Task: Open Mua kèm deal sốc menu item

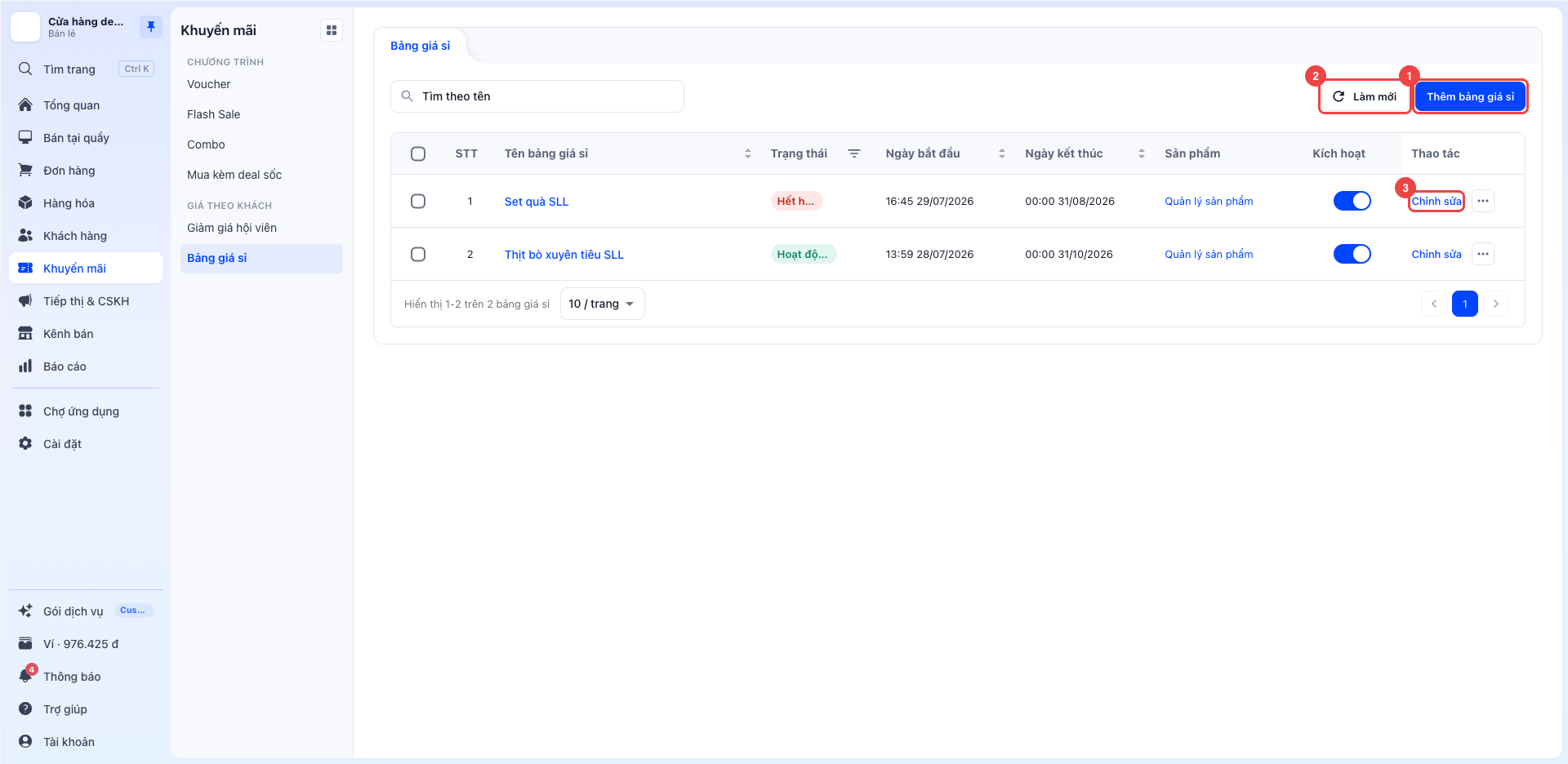Action: (261, 175)
